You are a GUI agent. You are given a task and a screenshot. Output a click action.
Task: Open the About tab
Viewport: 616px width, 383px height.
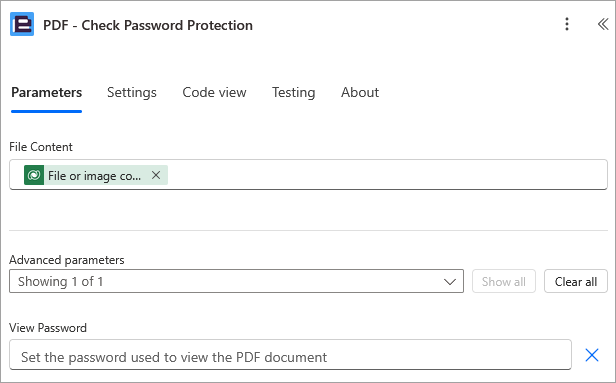click(360, 93)
